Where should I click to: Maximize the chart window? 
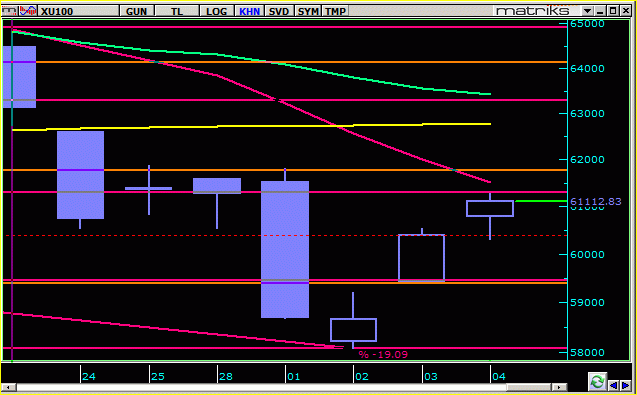(x=613, y=11)
